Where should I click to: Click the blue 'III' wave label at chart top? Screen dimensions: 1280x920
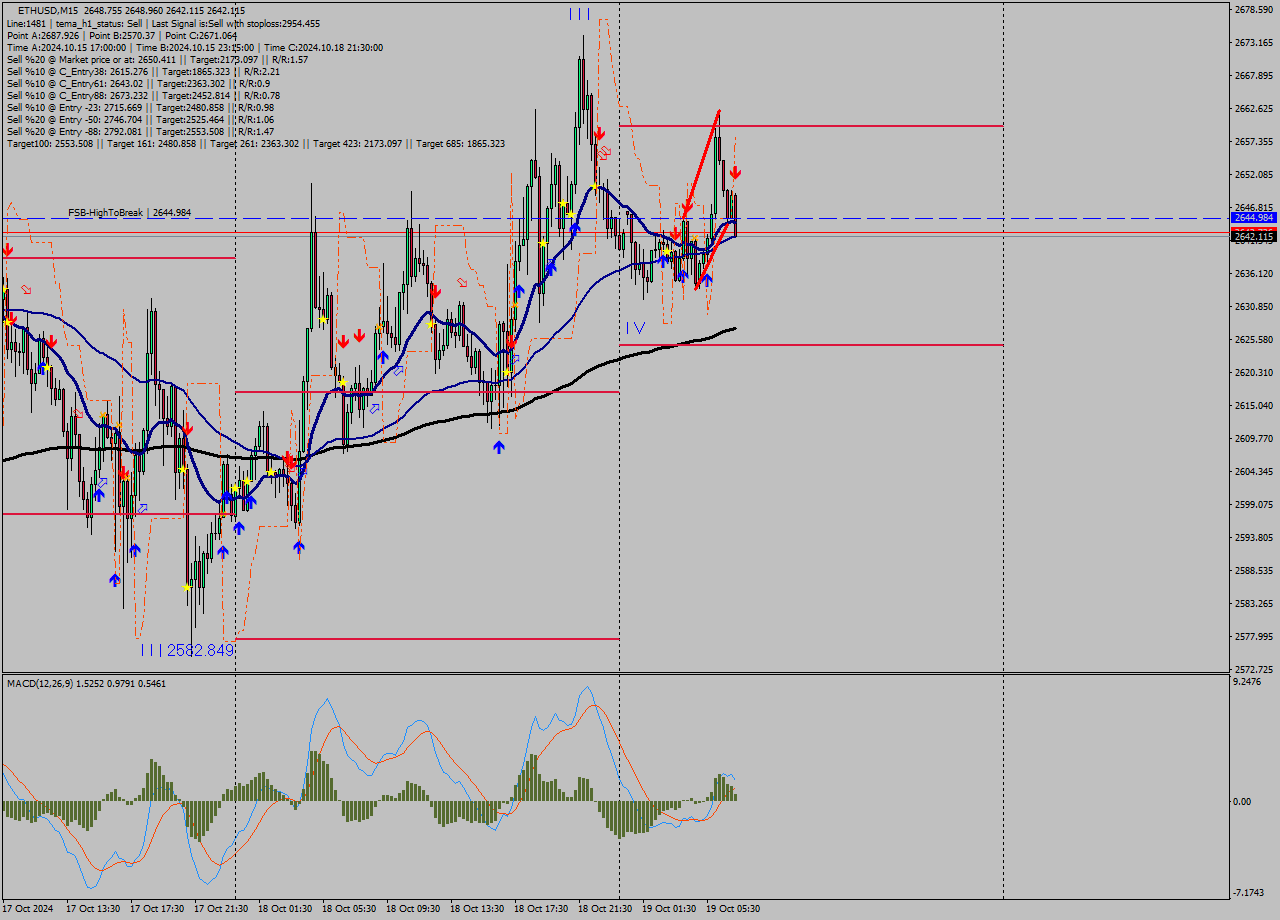coord(580,14)
